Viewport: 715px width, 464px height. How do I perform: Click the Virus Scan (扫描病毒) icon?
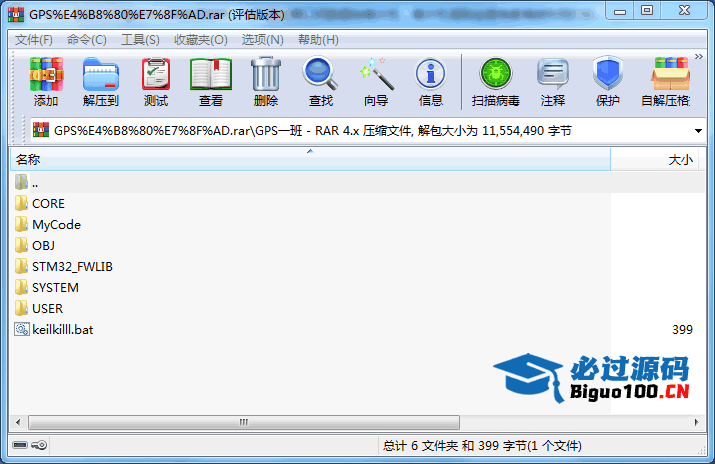pos(496,74)
